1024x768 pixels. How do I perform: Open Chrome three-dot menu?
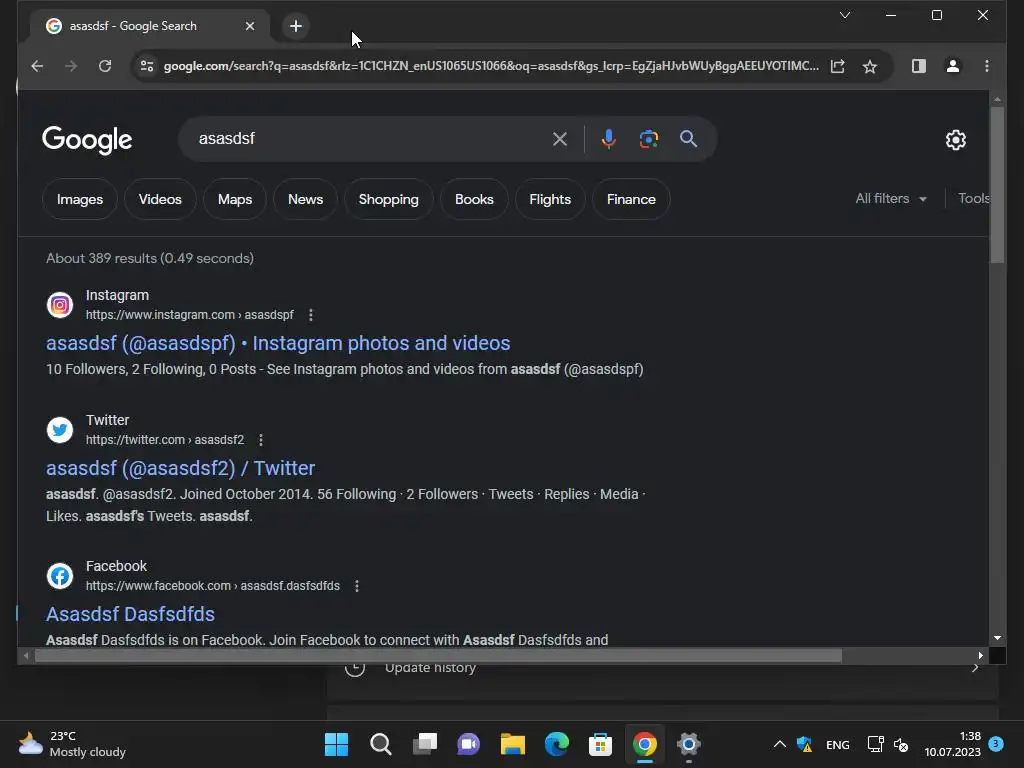(986, 66)
